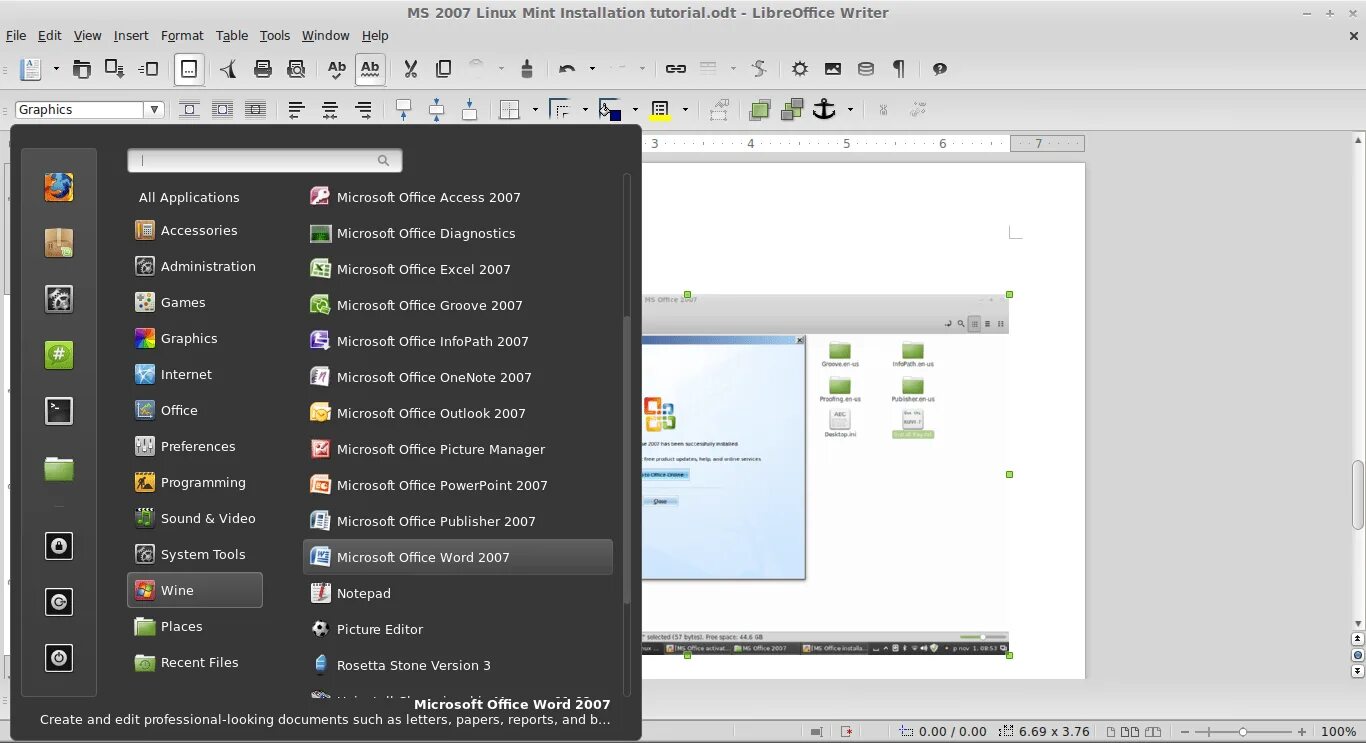Viewport: 1366px width, 743px height.
Task: Open the Tools menu
Action: click(x=275, y=35)
